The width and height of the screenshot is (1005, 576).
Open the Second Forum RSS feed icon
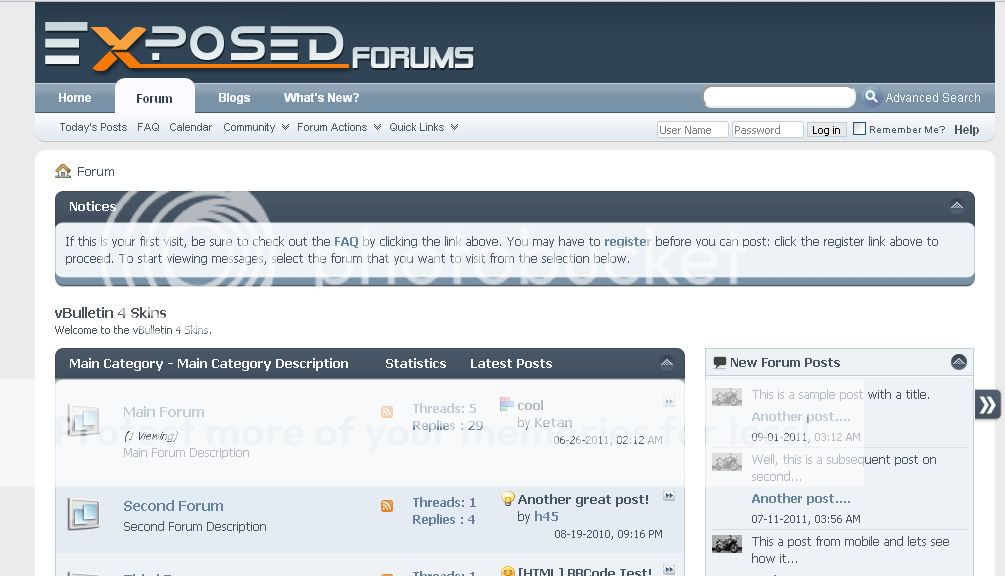386,506
